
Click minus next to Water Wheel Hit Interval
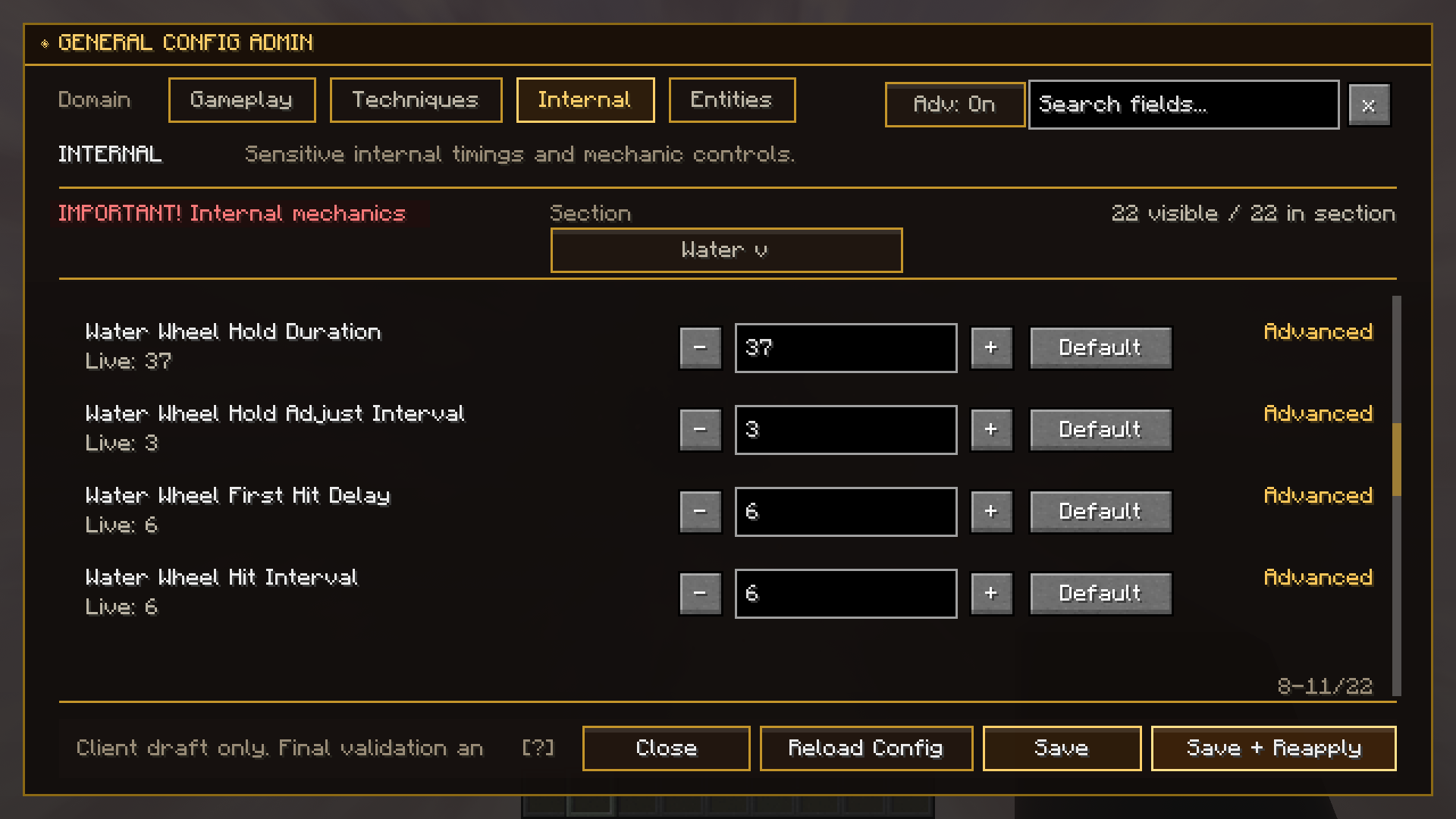click(700, 594)
